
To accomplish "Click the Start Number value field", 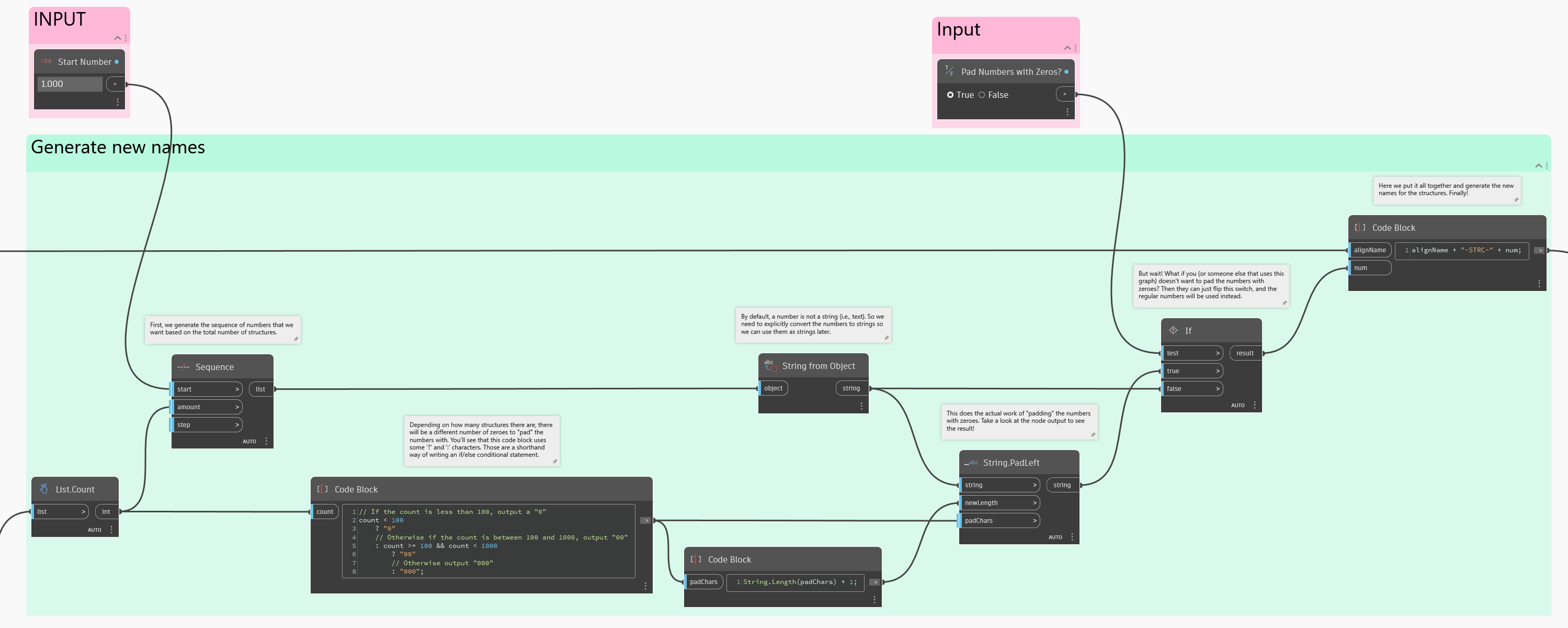I will click(x=70, y=84).
